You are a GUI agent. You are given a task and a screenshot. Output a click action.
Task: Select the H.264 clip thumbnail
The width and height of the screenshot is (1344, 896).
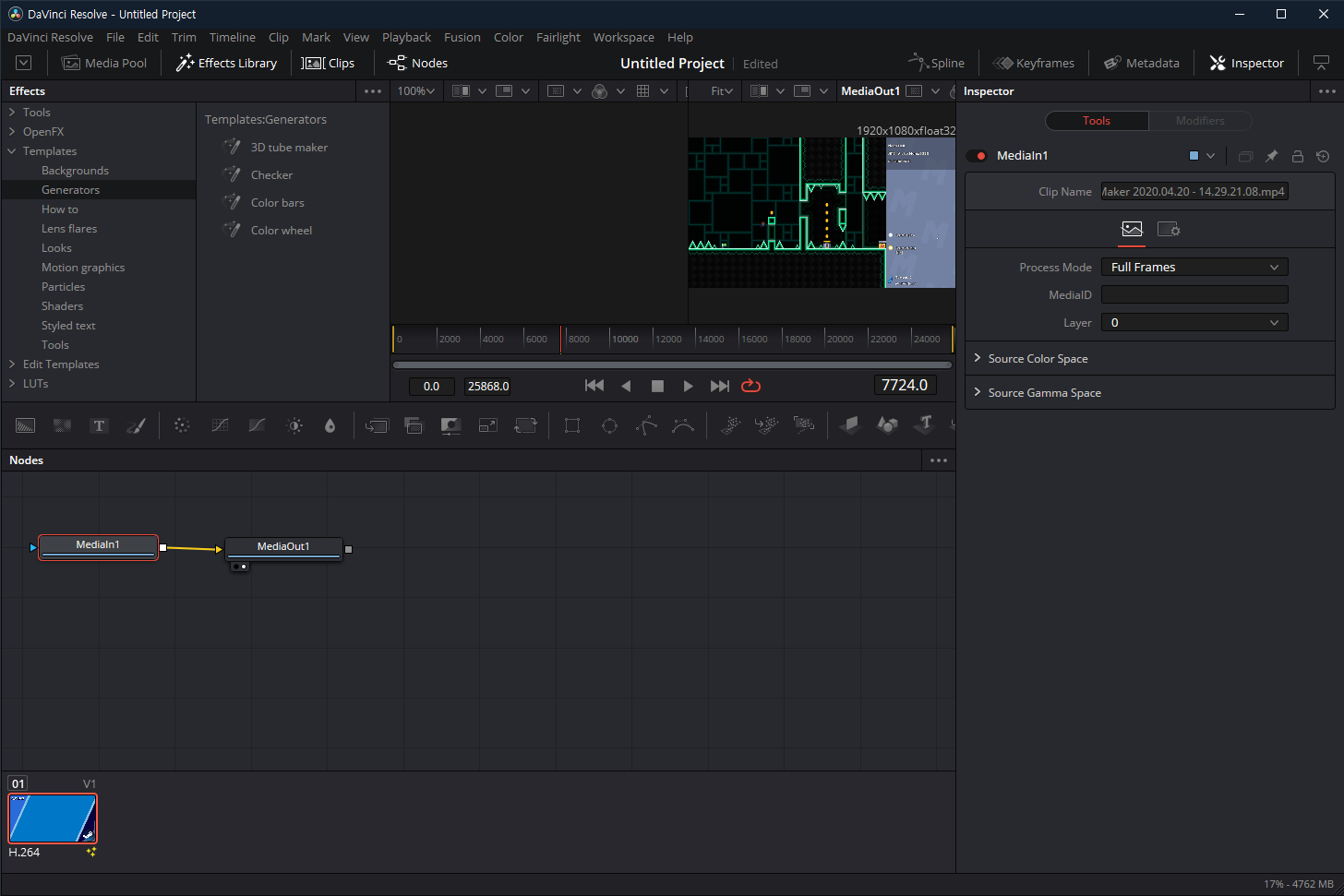[53, 818]
